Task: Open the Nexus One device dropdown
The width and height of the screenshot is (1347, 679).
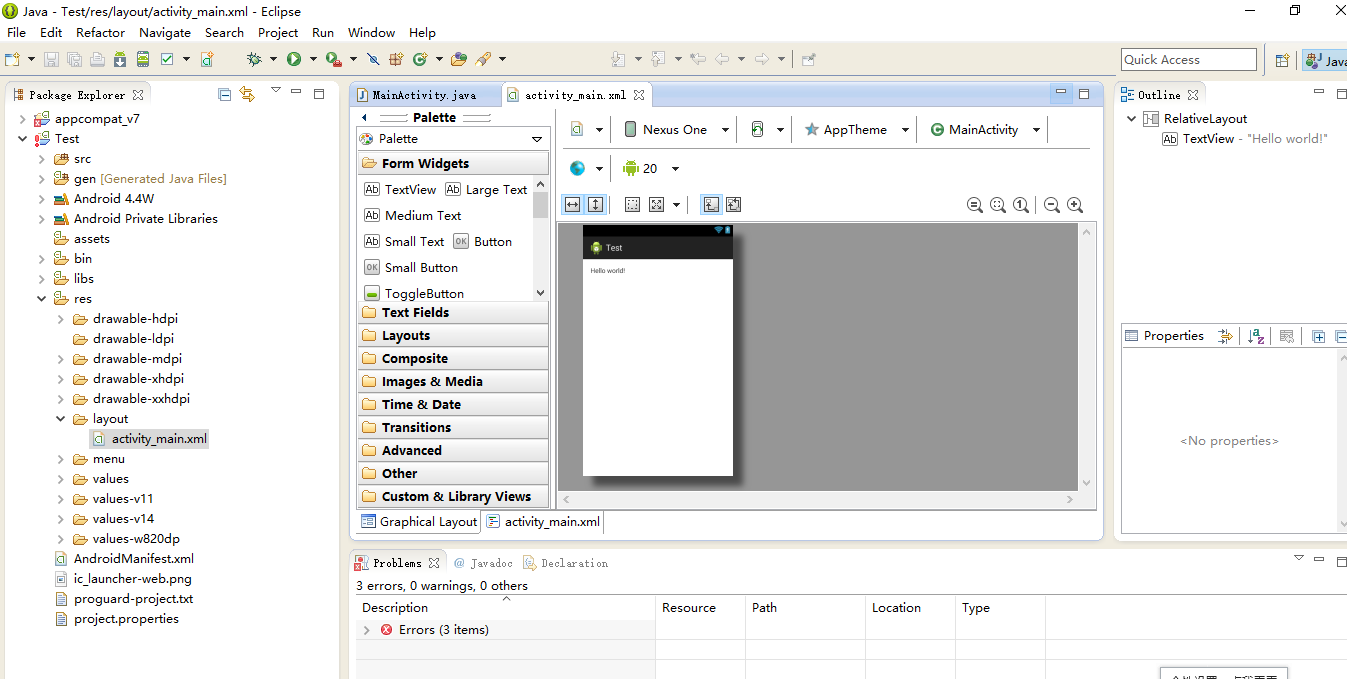Action: (674, 130)
